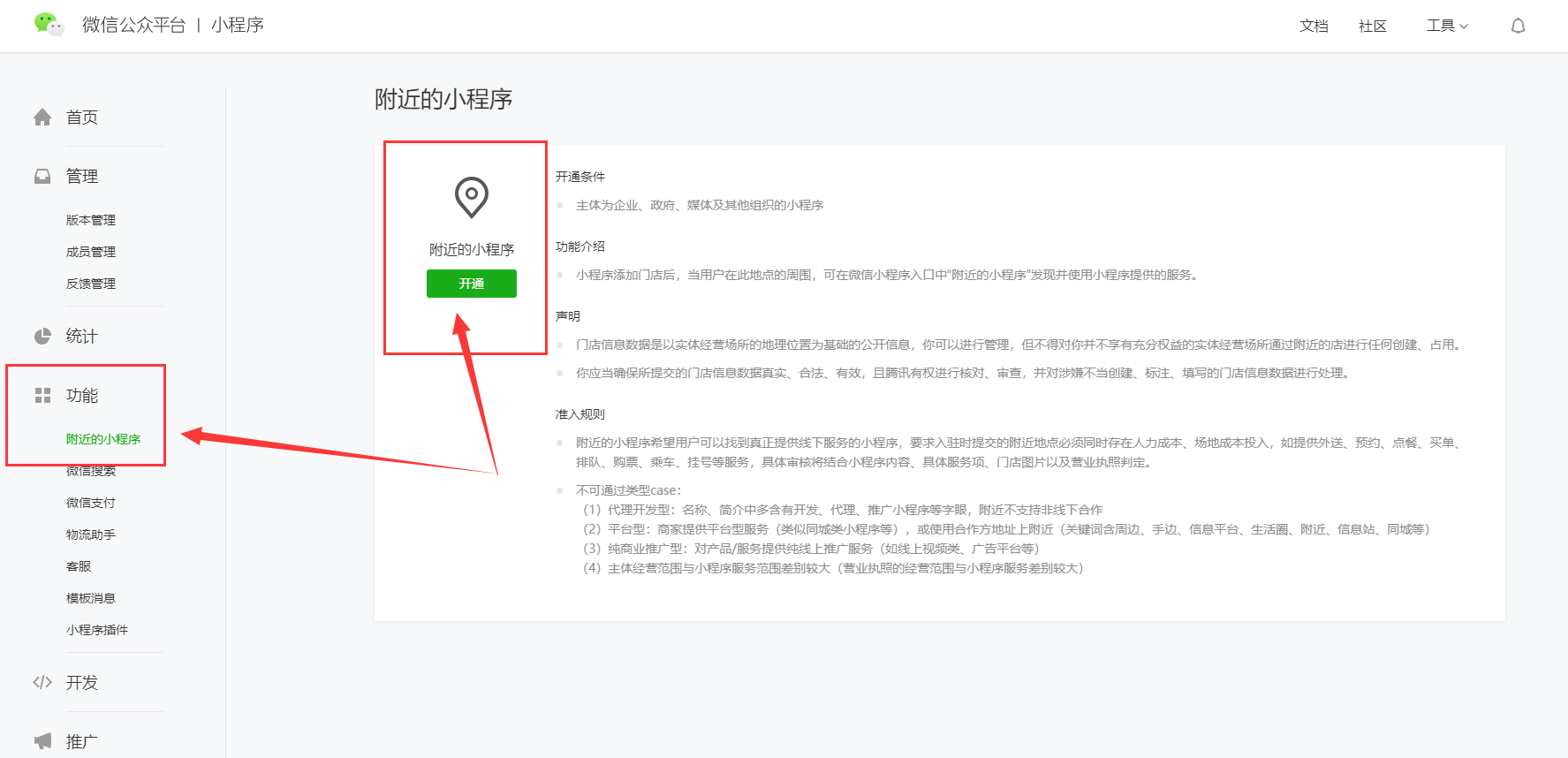Select 推广 section in sidebar
Image resolution: width=1568 pixels, height=758 pixels.
[82, 742]
